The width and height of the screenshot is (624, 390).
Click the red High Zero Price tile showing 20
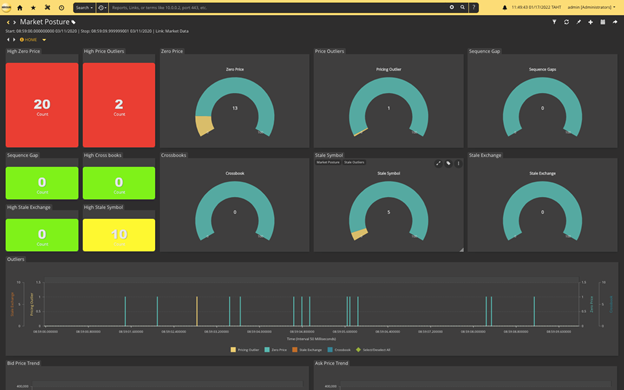tap(42, 105)
